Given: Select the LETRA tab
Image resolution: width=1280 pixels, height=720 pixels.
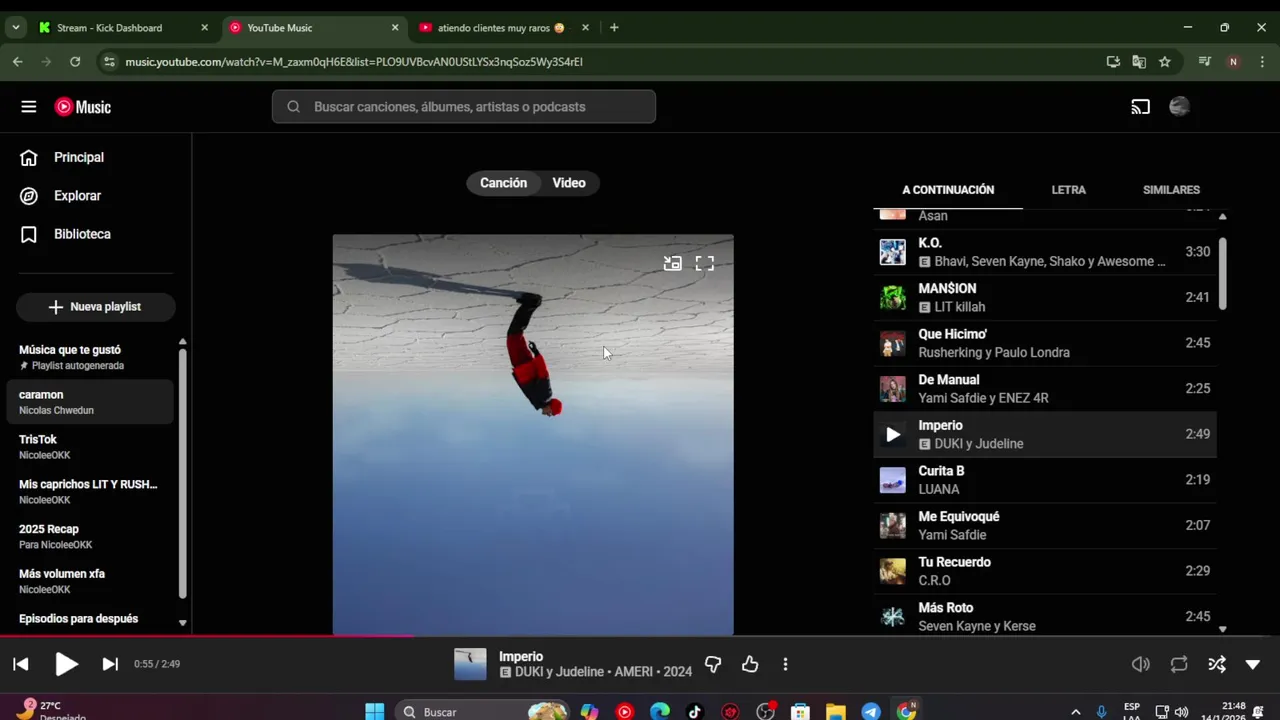Looking at the screenshot, I should [1068, 190].
